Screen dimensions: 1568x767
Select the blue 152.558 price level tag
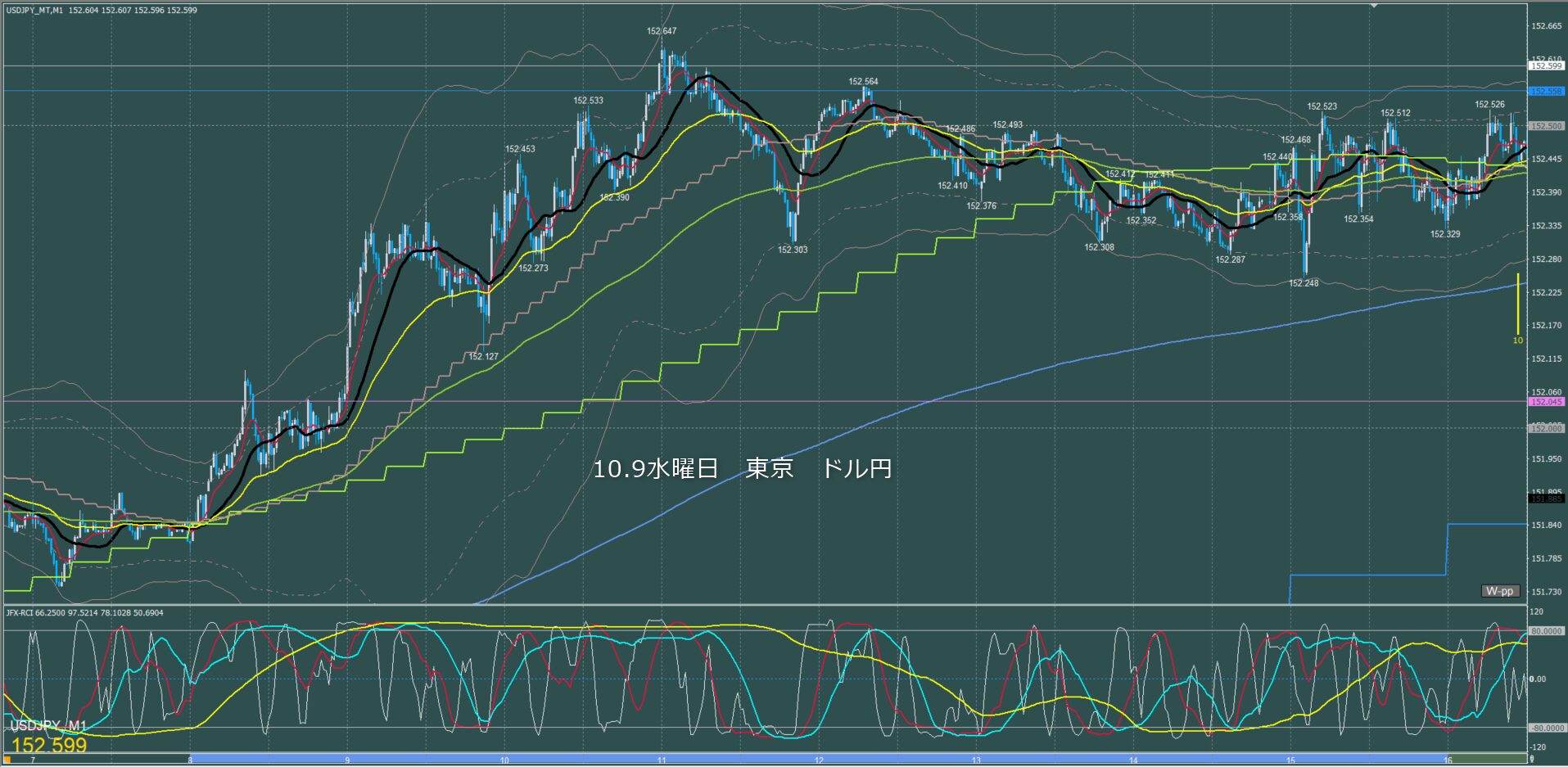[x=1546, y=92]
